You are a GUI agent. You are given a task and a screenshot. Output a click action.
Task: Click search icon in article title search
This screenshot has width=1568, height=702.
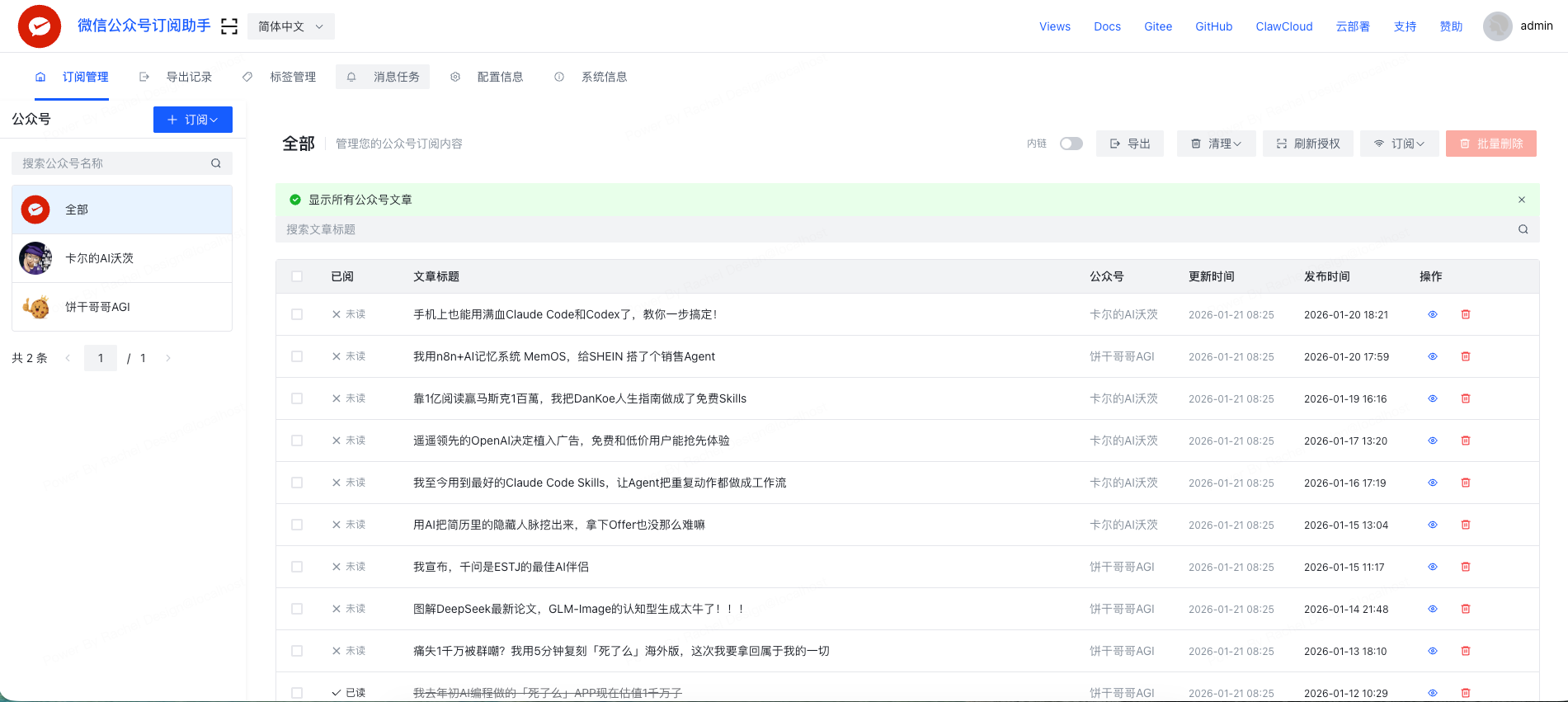pyautogui.click(x=1523, y=229)
